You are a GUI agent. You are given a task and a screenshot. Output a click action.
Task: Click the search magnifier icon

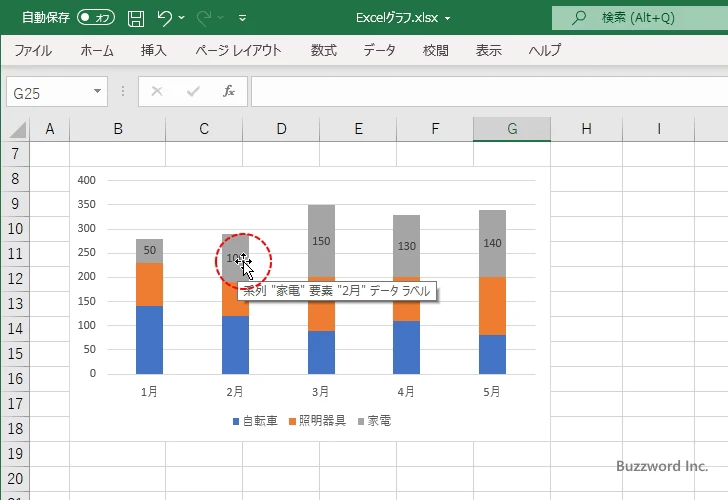578,18
